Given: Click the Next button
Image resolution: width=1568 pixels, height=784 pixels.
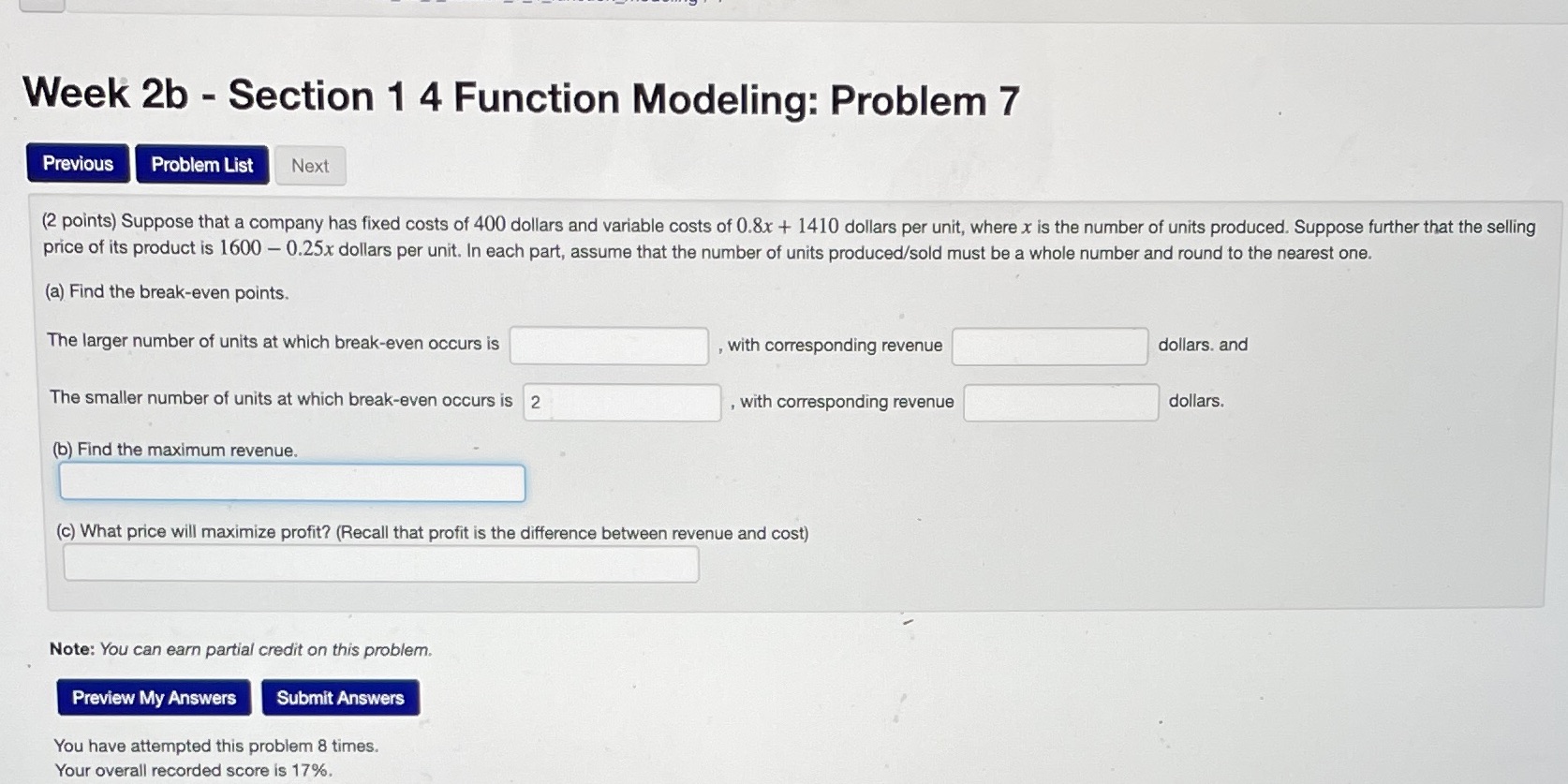Looking at the screenshot, I should pyautogui.click(x=309, y=166).
